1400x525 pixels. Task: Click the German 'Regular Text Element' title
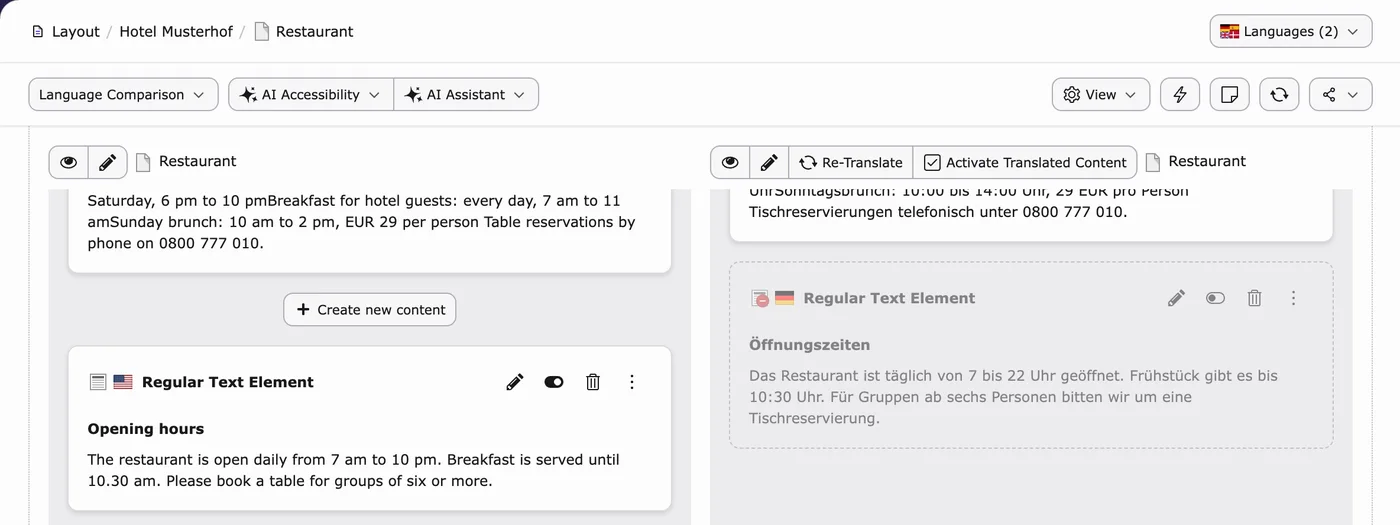point(889,298)
